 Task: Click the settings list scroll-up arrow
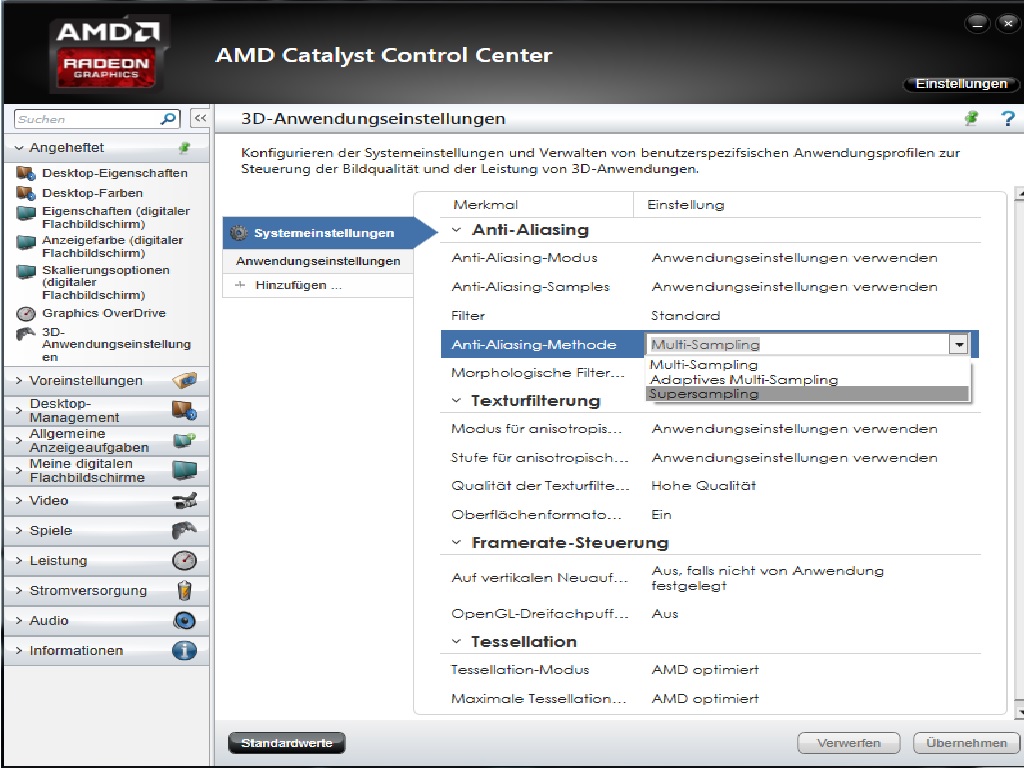(x=1019, y=194)
